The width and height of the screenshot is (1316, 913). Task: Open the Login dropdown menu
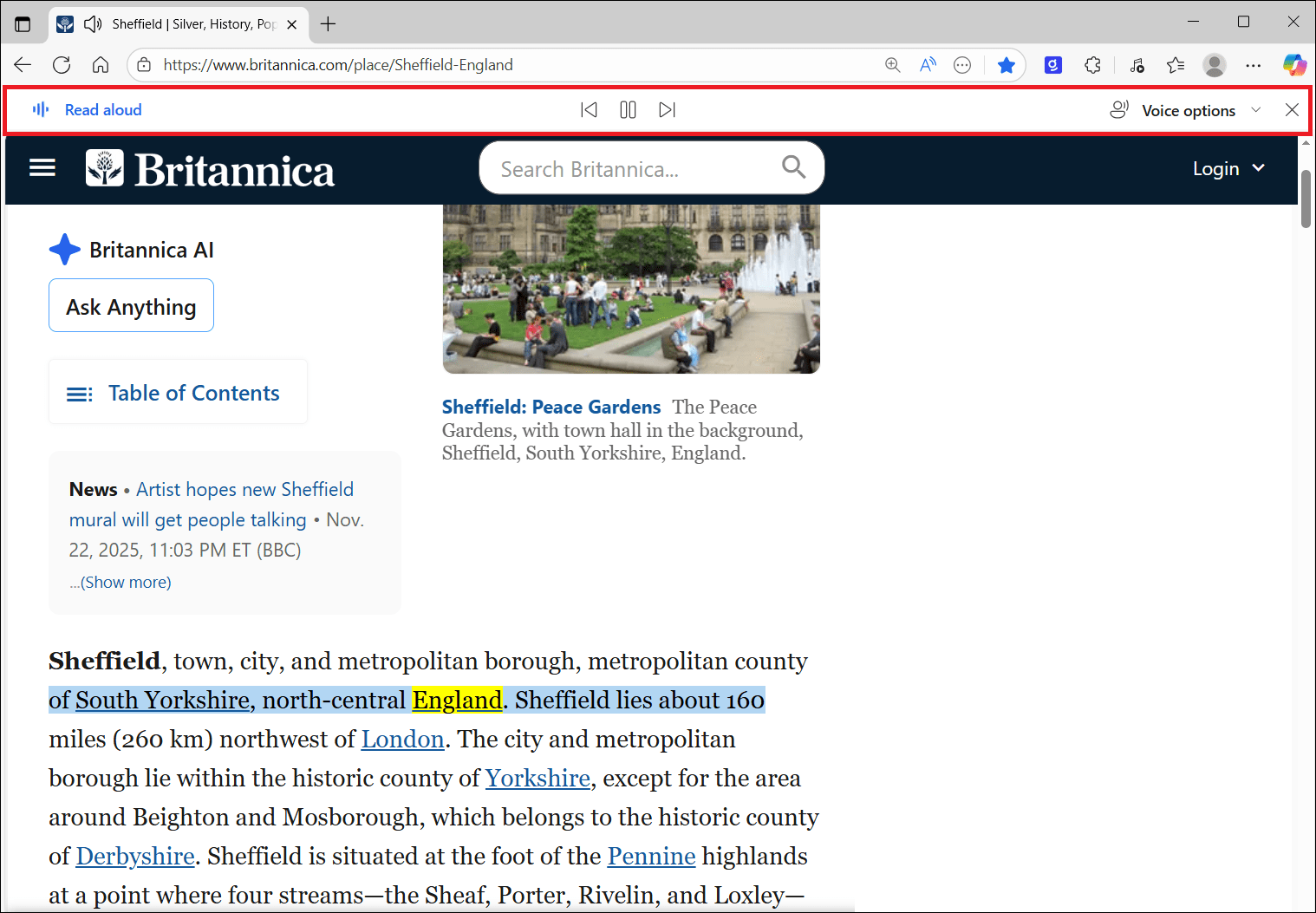click(1228, 168)
